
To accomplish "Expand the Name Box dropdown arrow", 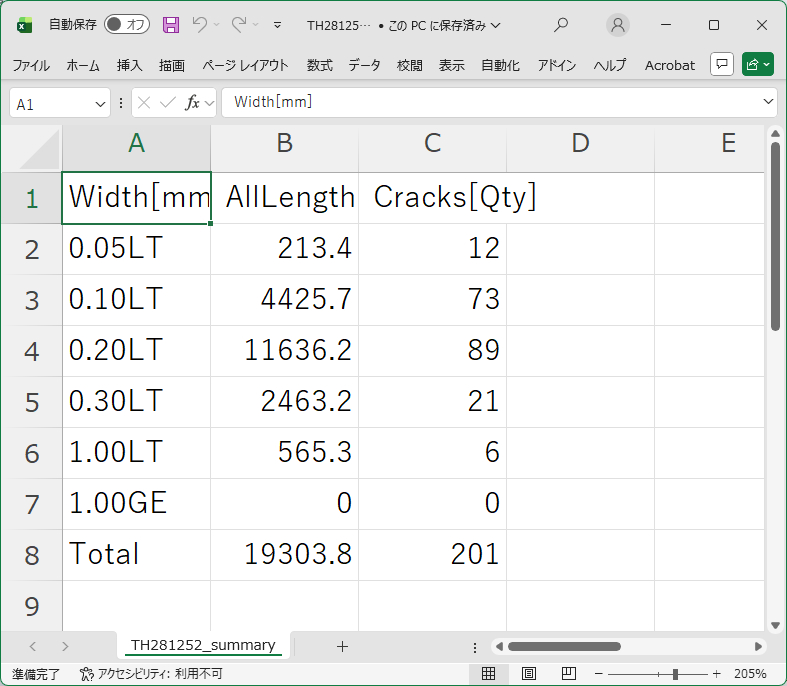I will (x=100, y=104).
